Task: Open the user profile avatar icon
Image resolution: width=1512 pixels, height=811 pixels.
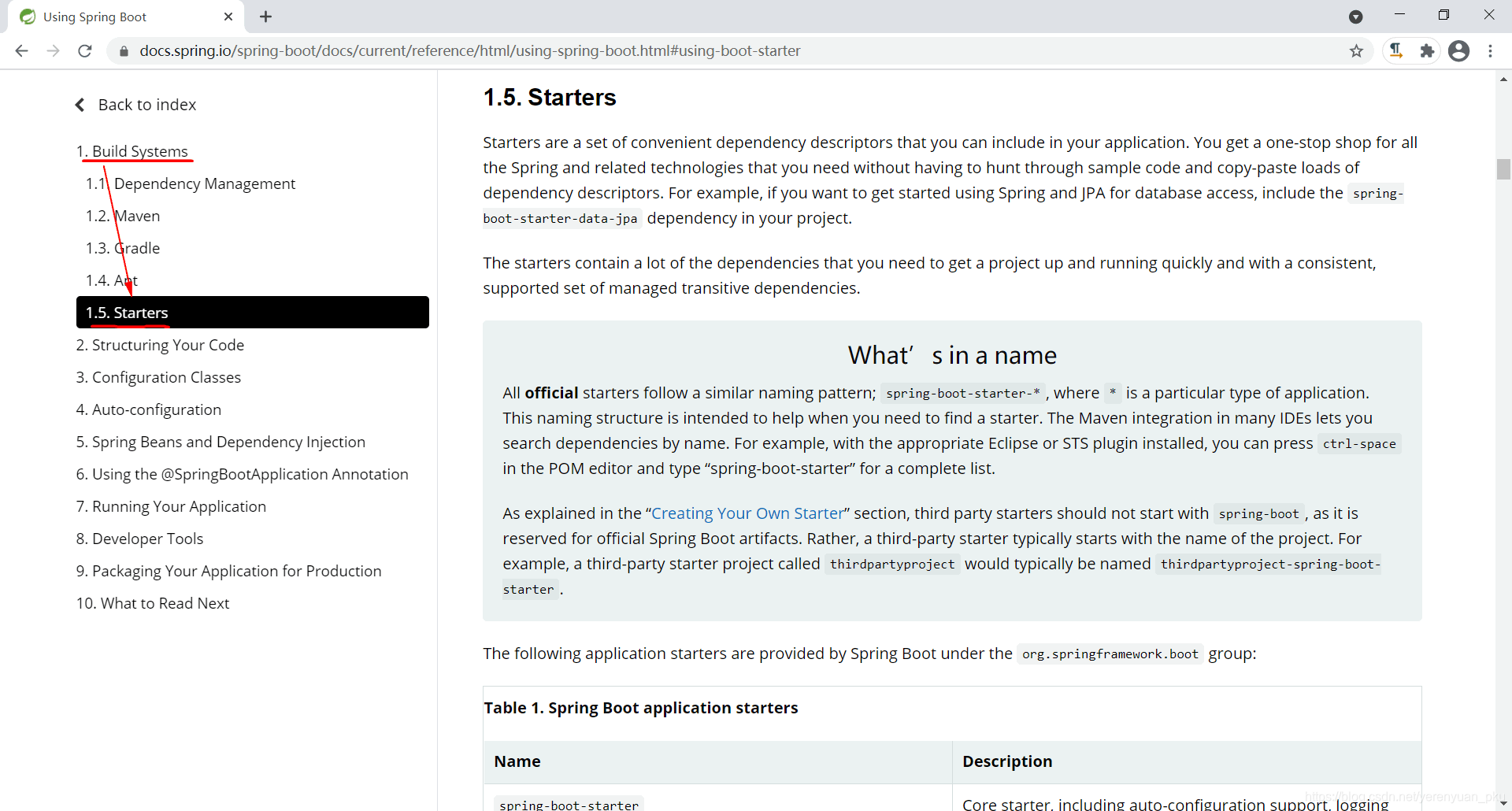Action: pyautogui.click(x=1459, y=51)
